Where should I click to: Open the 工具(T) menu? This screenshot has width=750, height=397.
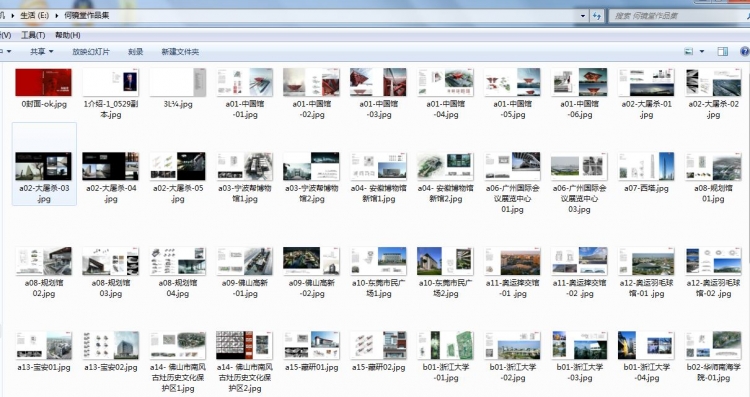point(33,35)
